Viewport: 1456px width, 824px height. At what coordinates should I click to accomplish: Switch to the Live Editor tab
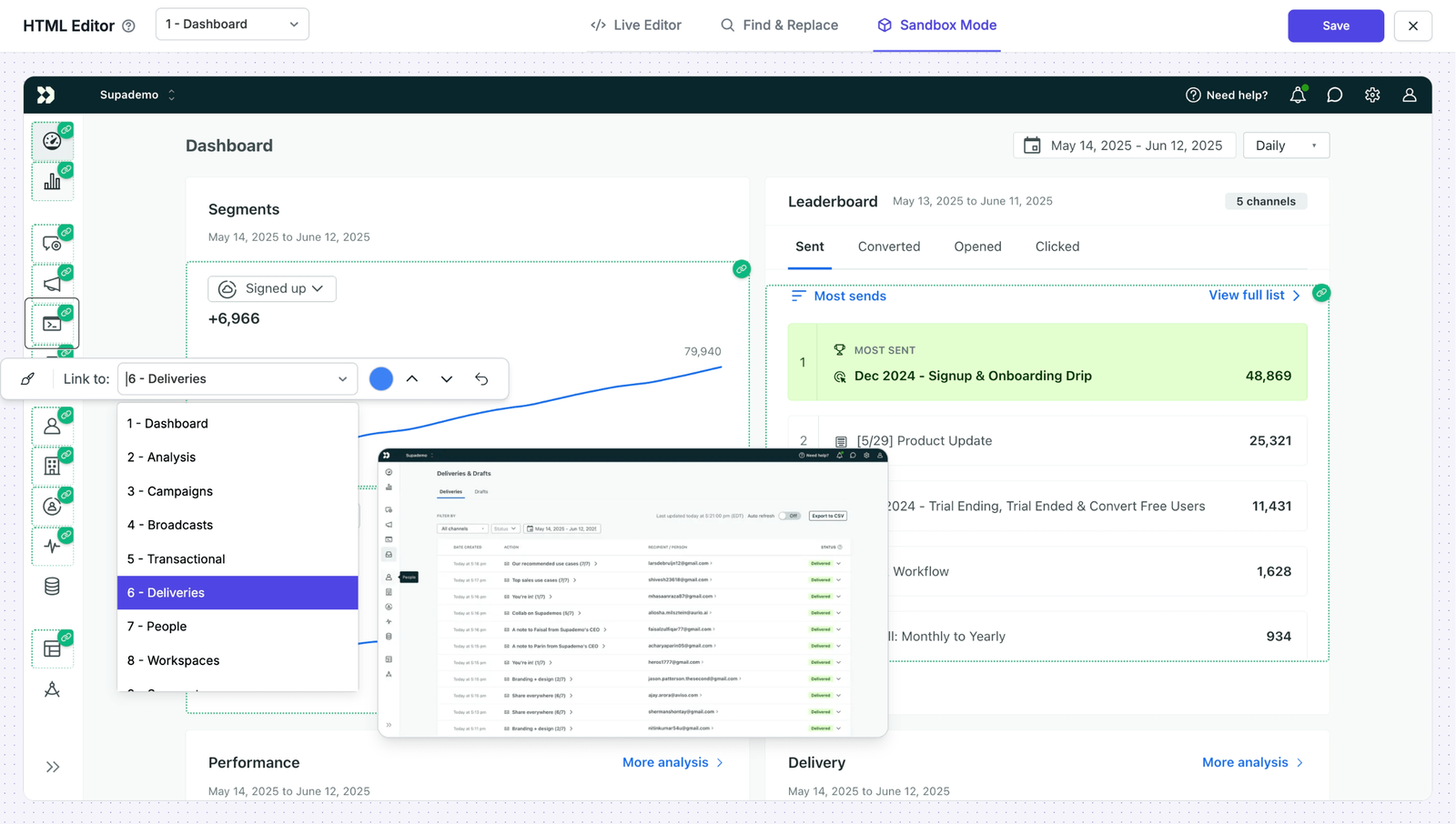click(x=636, y=25)
